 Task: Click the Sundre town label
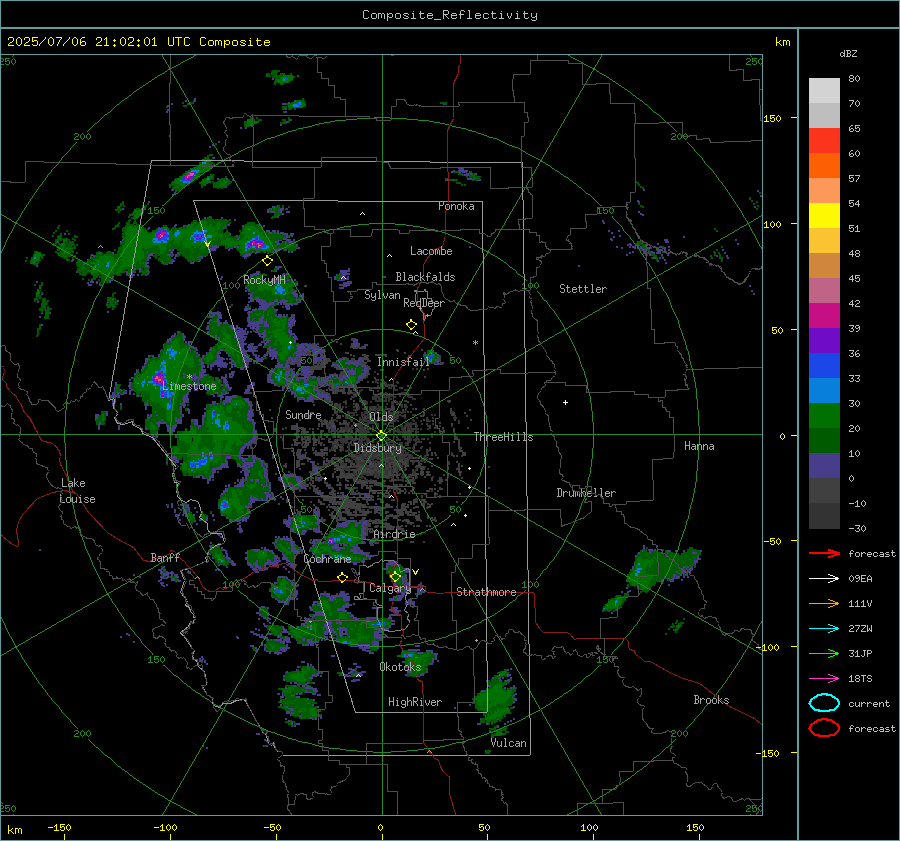(303, 414)
